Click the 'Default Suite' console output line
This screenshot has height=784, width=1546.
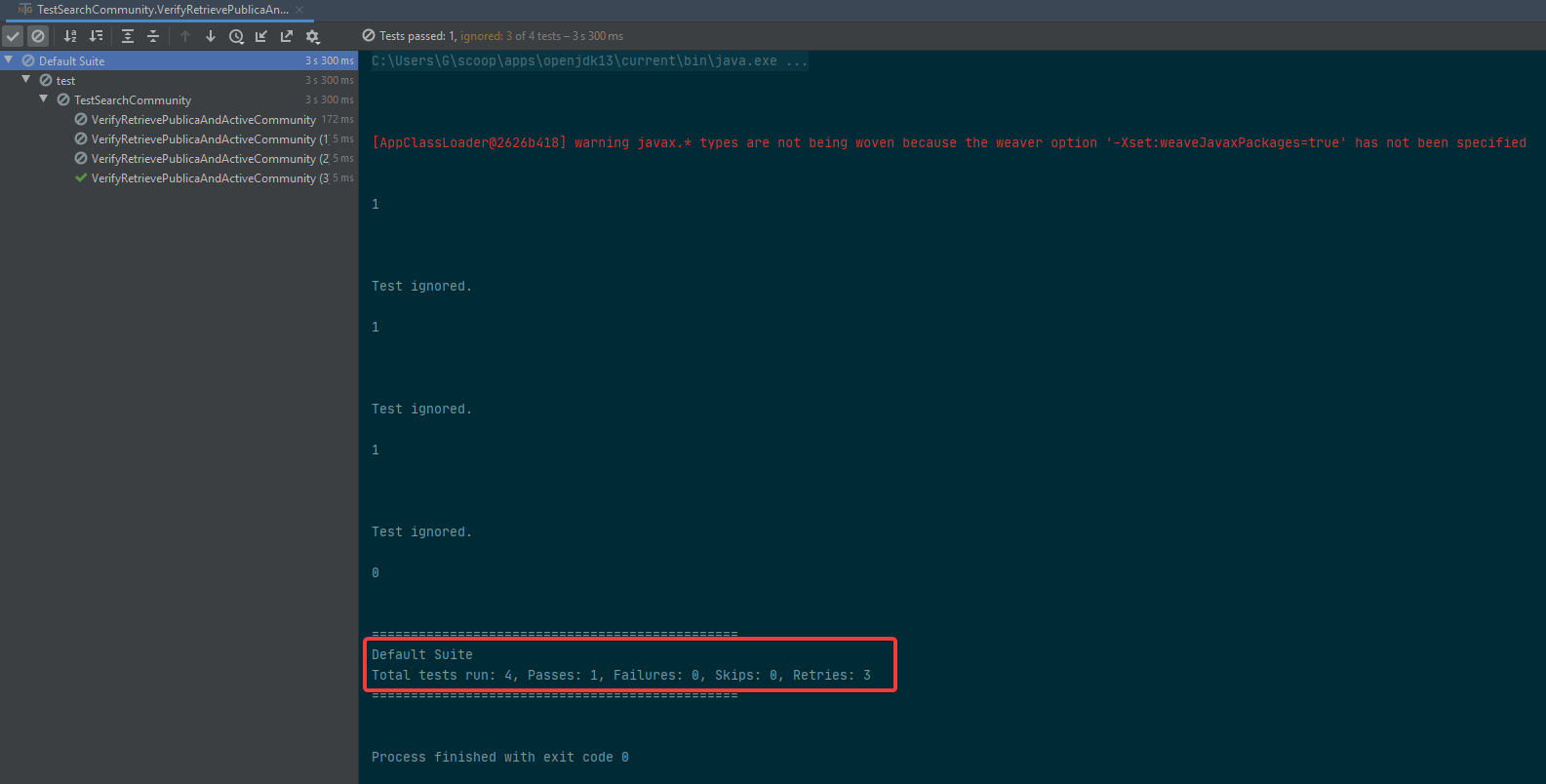point(422,654)
